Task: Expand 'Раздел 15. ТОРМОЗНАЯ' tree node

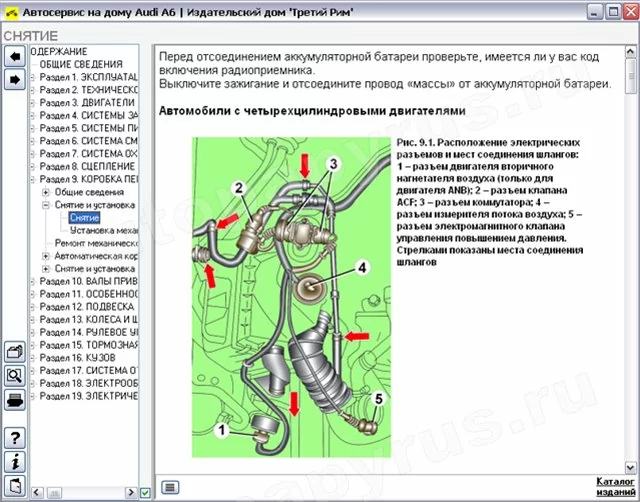Action: coord(33,345)
